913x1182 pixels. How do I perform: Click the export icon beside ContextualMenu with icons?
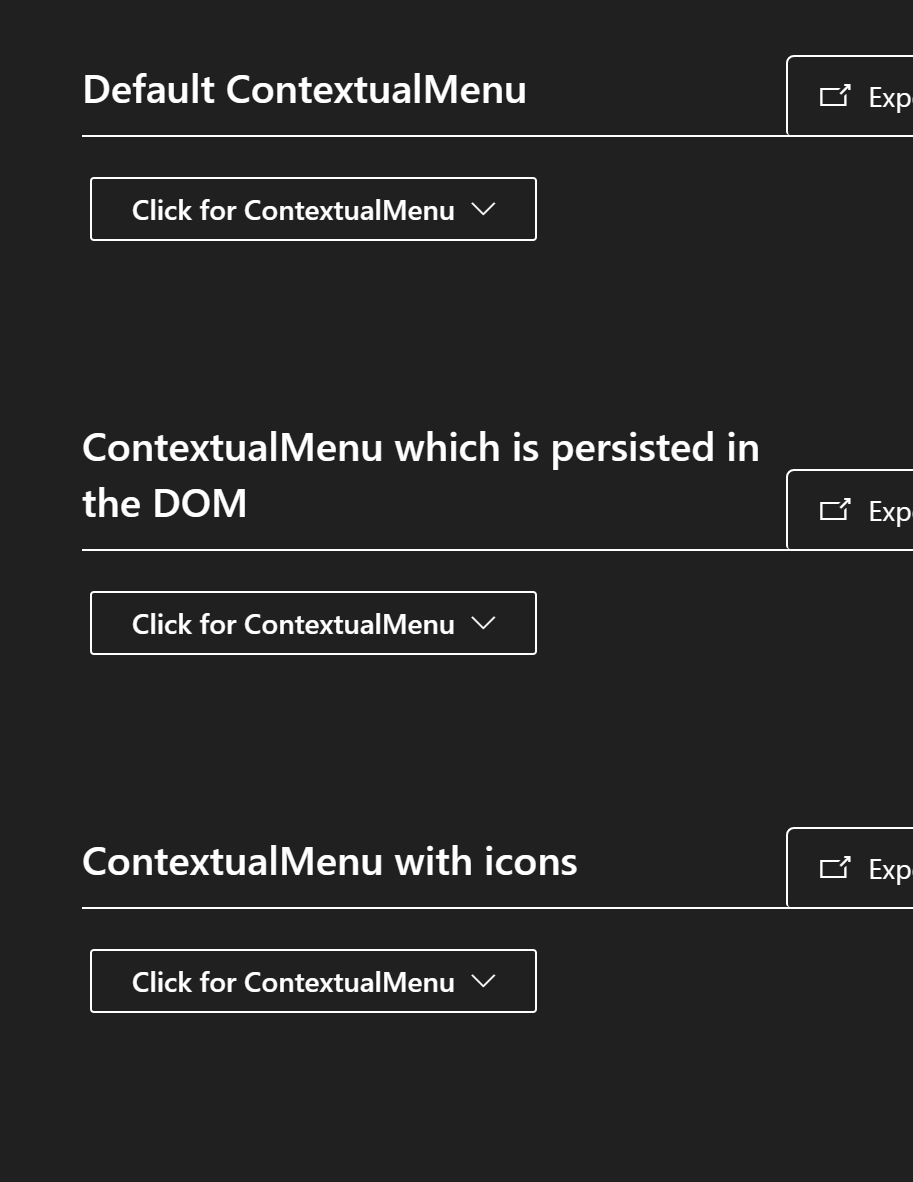click(835, 868)
